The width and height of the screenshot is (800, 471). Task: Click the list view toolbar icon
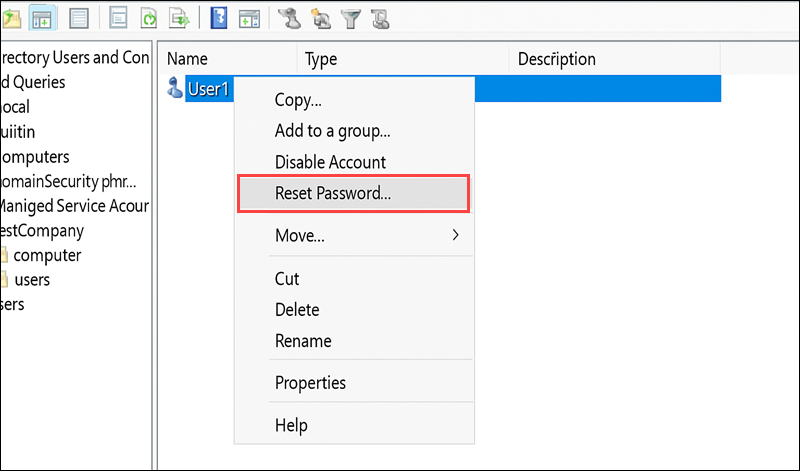[79, 19]
